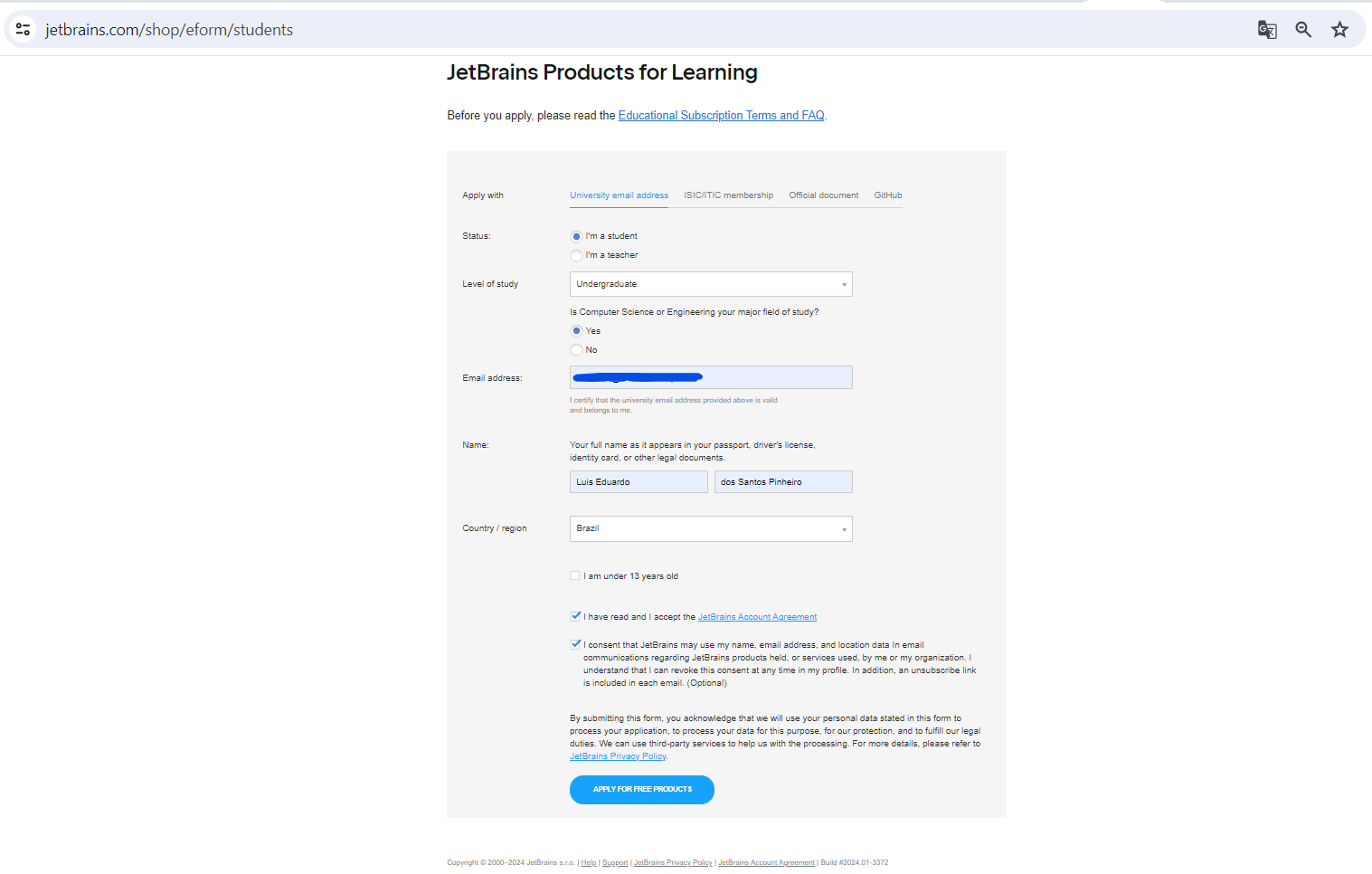The image size is (1372, 874).
Task: Click the Country / region label
Action: (x=495, y=528)
